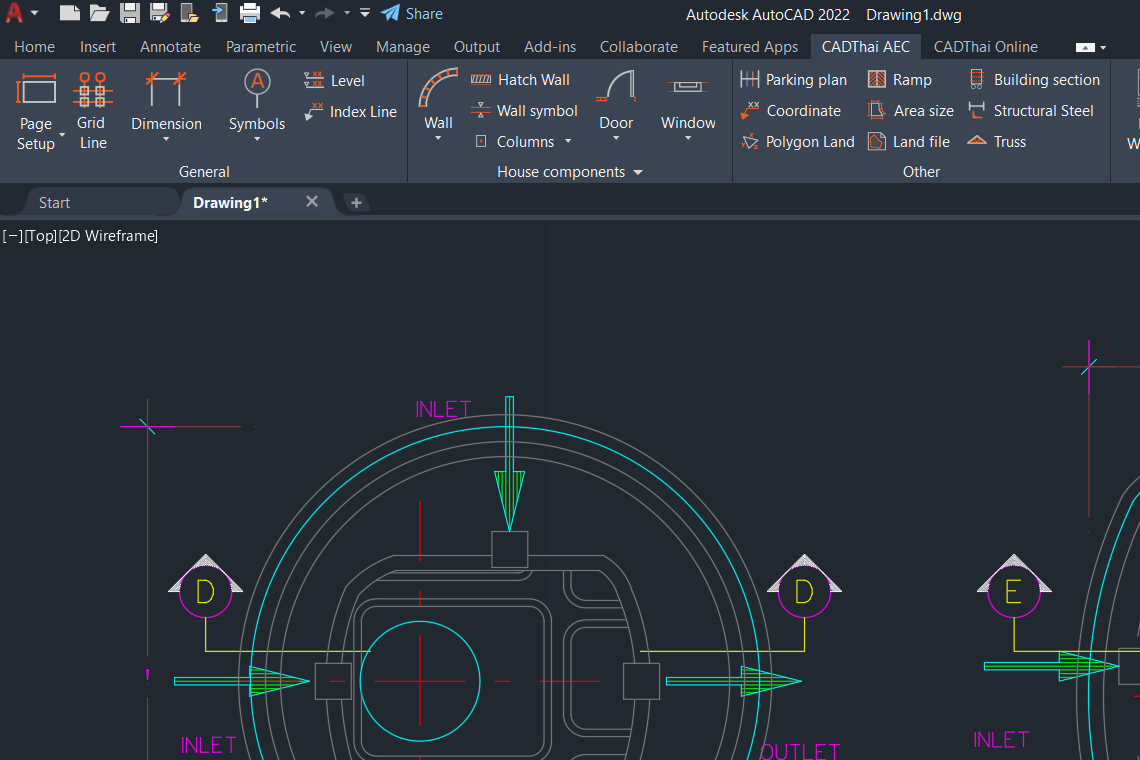Open ribbon display options dropdown arrow
The height and width of the screenshot is (760, 1140).
pyautogui.click(x=1103, y=47)
